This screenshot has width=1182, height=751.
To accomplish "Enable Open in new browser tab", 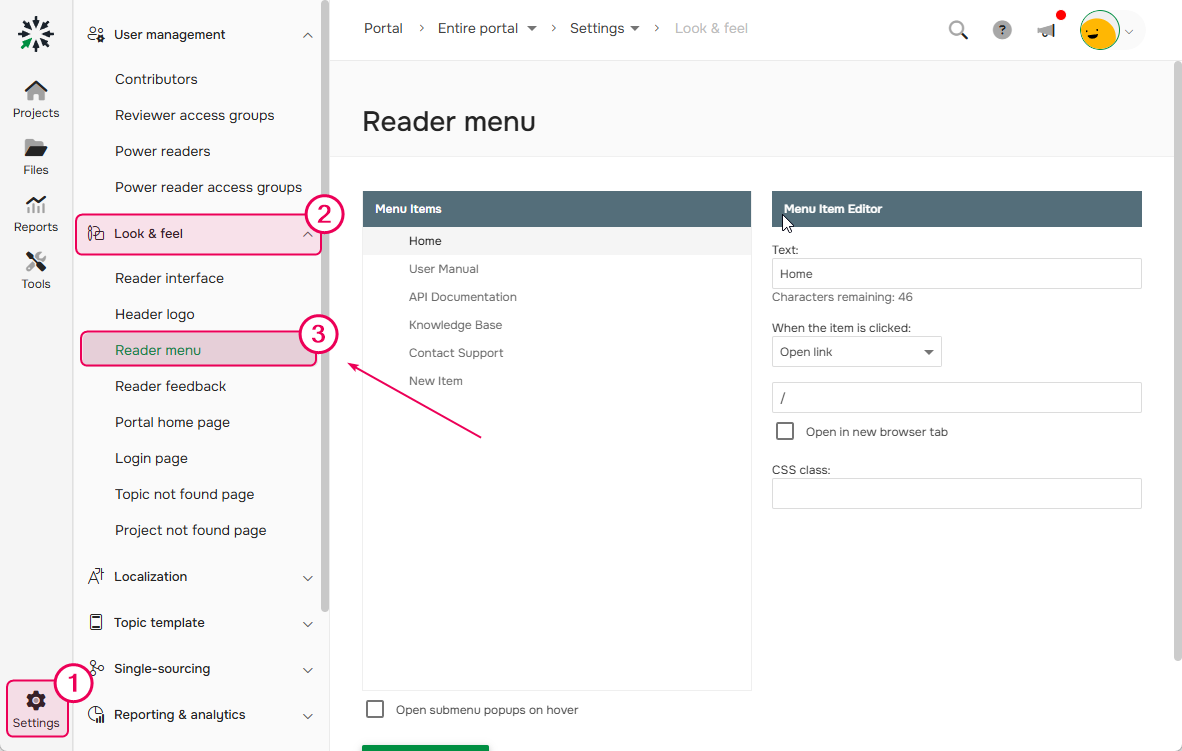I will point(785,431).
